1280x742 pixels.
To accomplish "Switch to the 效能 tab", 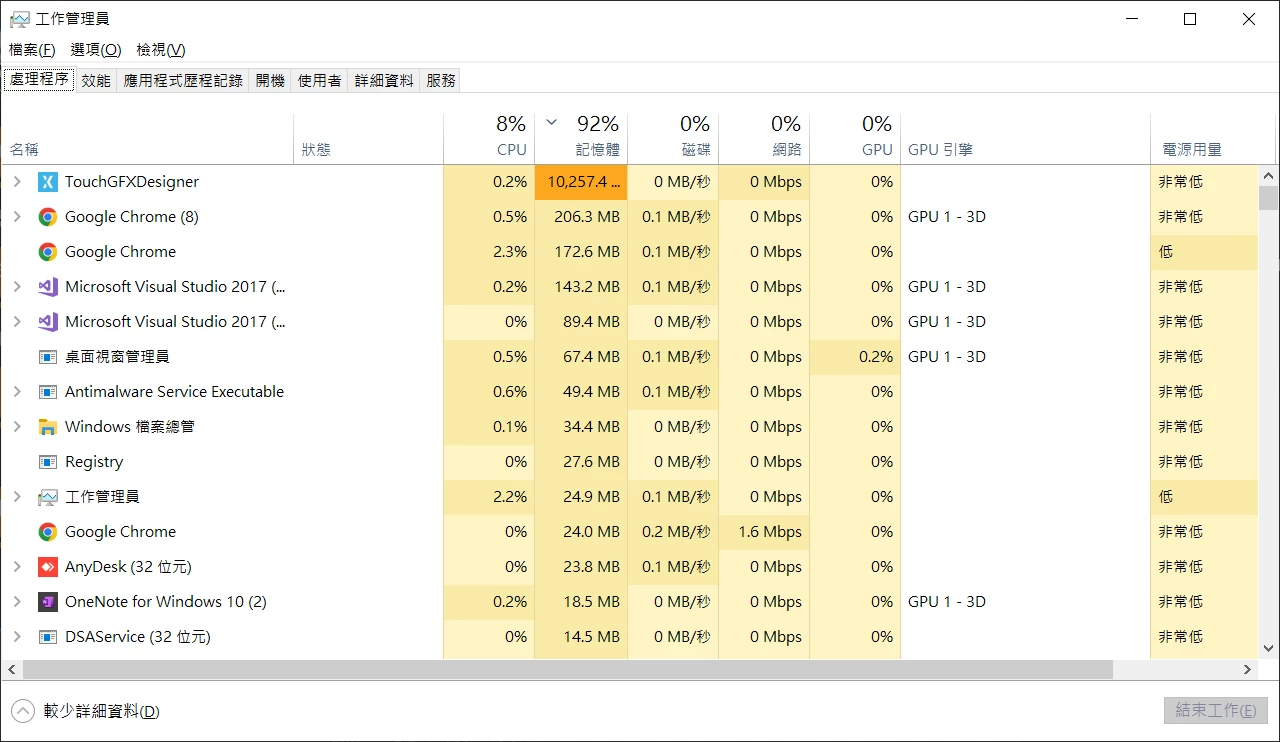I will click(96, 81).
